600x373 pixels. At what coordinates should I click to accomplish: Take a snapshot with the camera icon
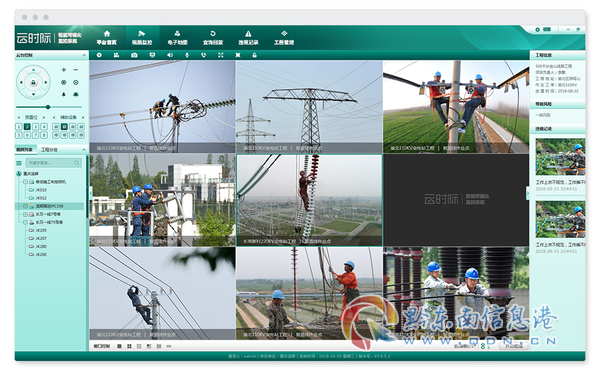134,55
